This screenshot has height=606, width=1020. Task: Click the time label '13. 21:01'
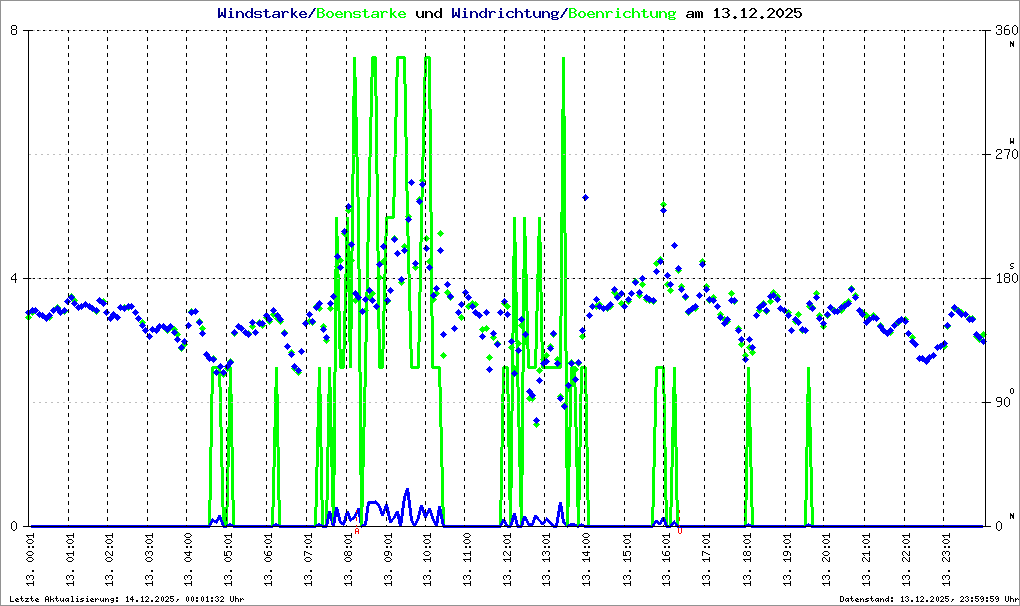pos(866,559)
